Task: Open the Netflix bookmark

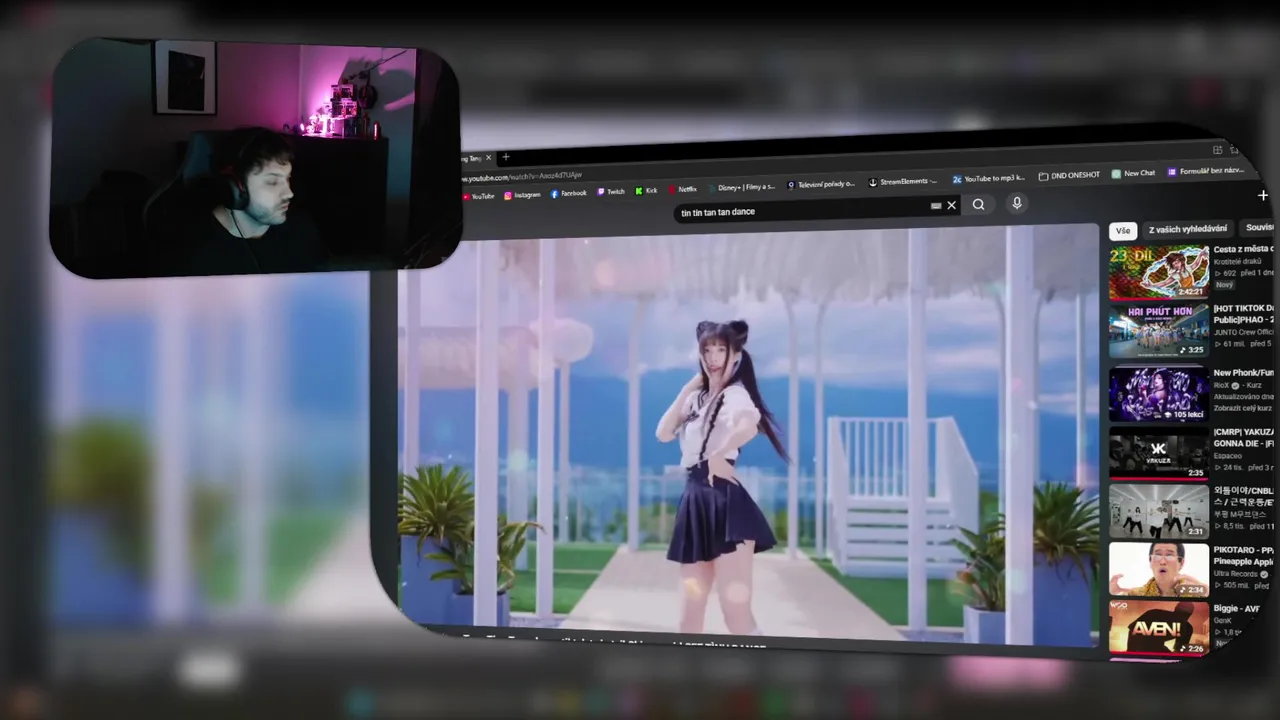Action: pos(681,189)
